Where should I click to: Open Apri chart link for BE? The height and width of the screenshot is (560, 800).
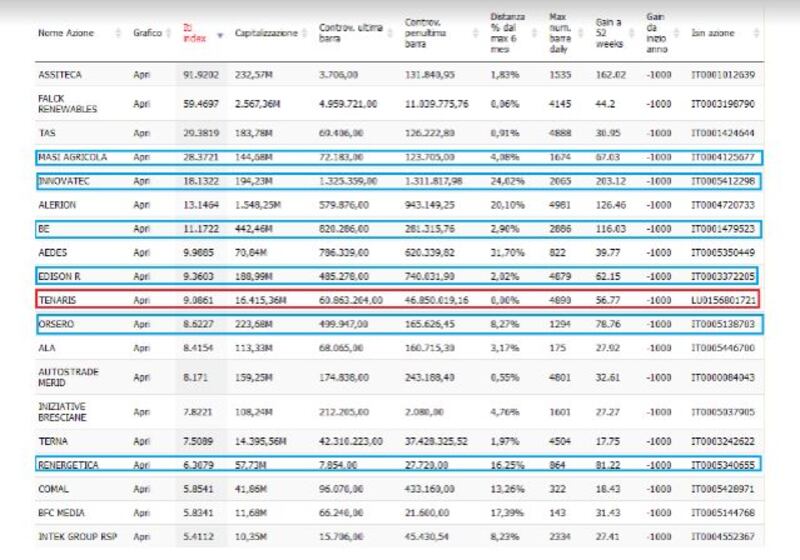(x=141, y=229)
